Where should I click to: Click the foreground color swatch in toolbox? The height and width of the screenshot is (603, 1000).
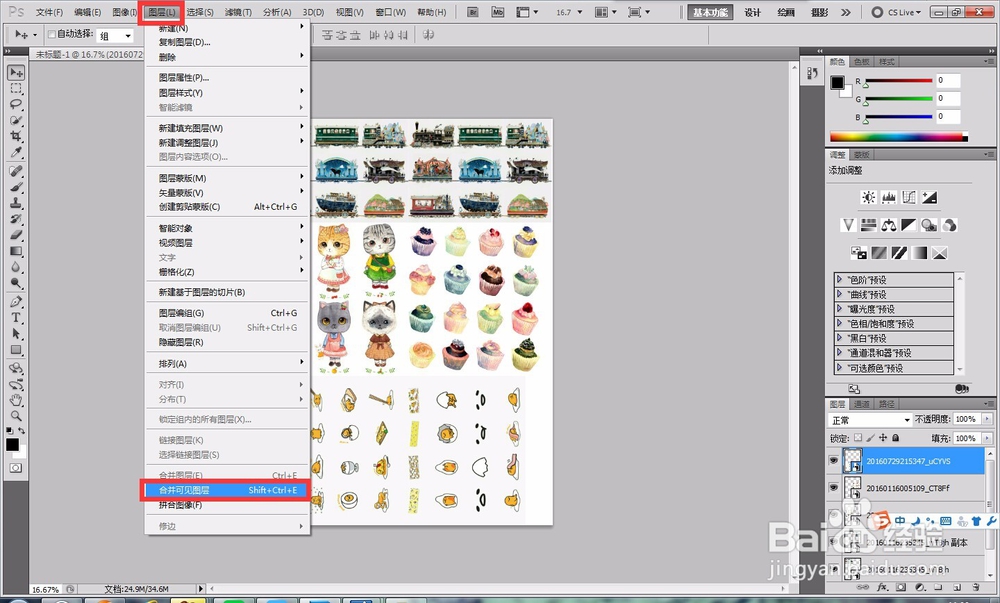point(12,445)
